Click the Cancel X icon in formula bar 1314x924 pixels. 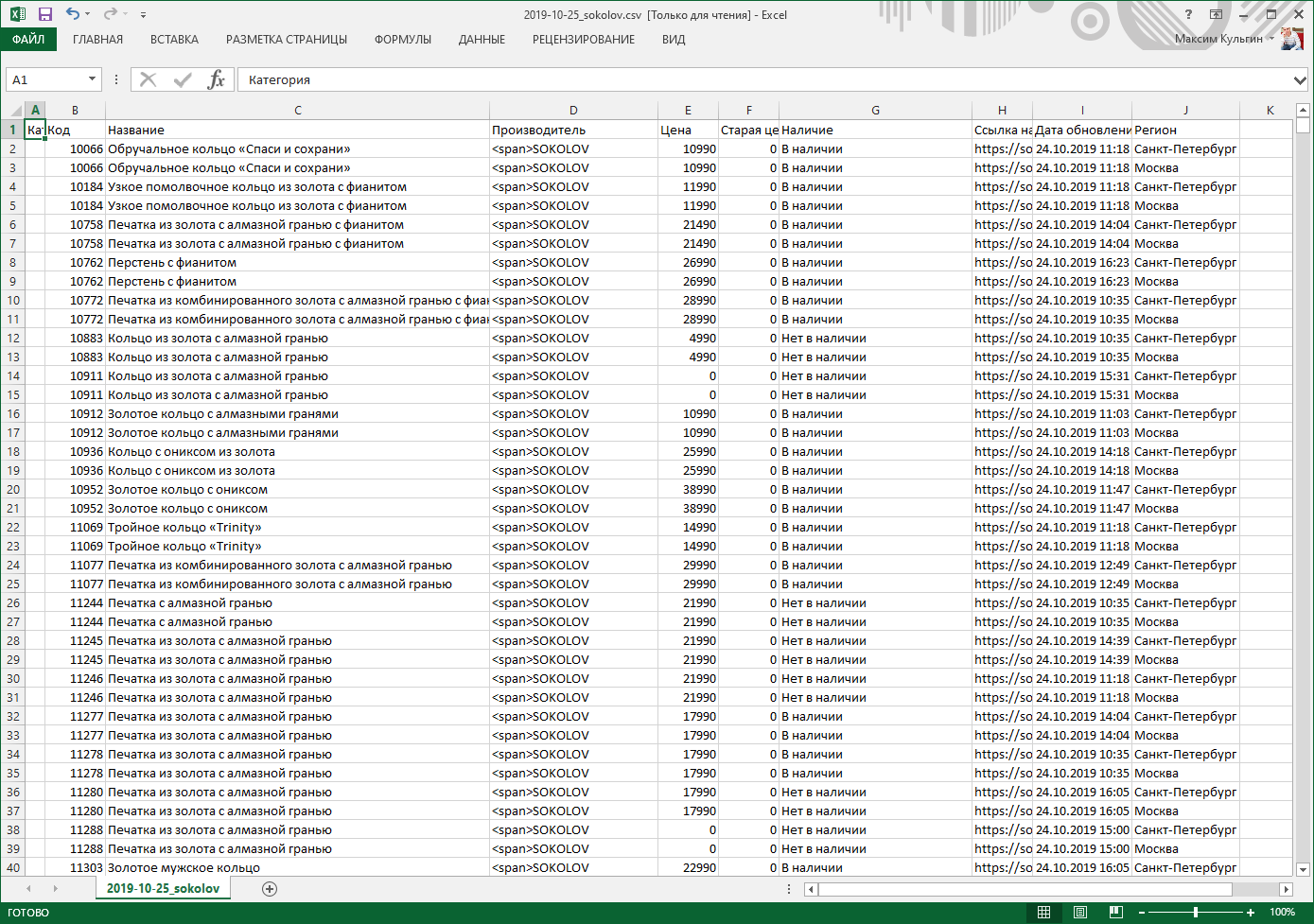[149, 79]
